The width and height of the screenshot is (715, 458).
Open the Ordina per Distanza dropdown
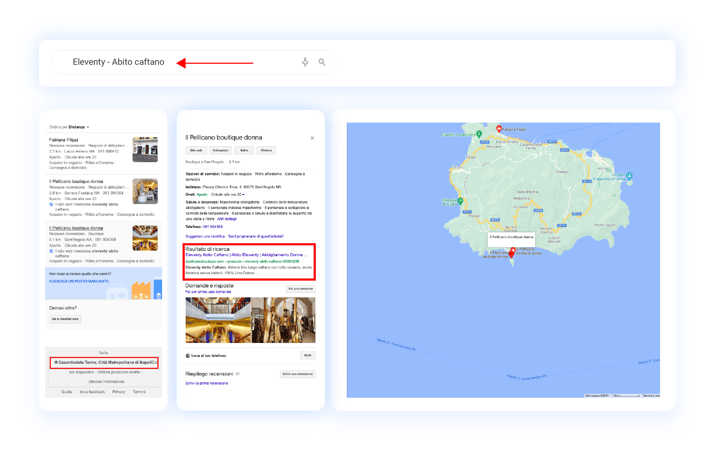[x=69, y=127]
